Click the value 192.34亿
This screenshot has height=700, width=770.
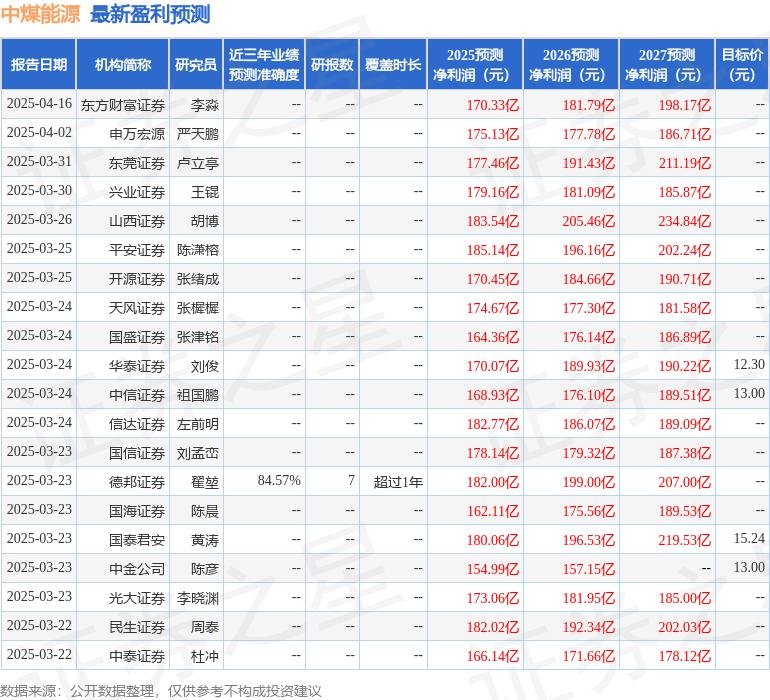click(x=589, y=627)
